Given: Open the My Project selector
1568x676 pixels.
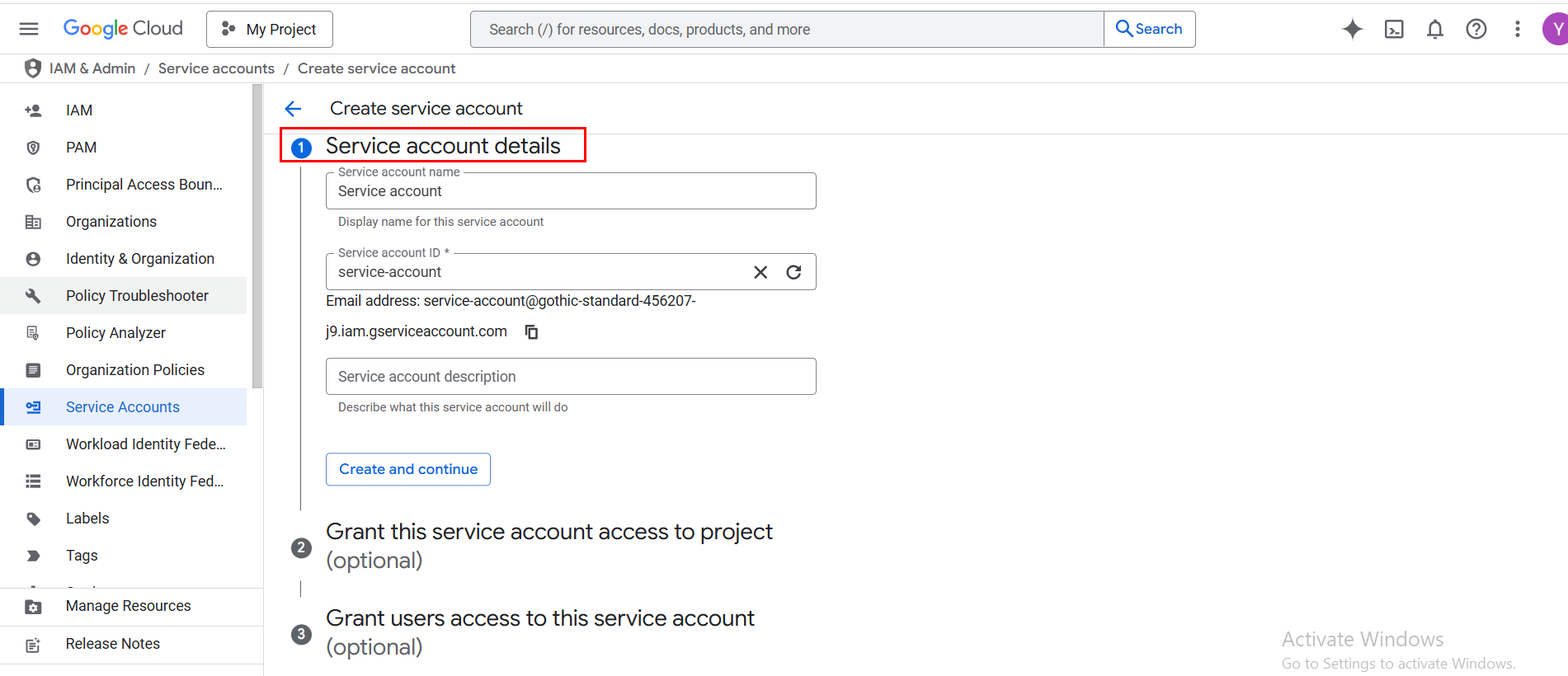Looking at the screenshot, I should [x=270, y=30].
